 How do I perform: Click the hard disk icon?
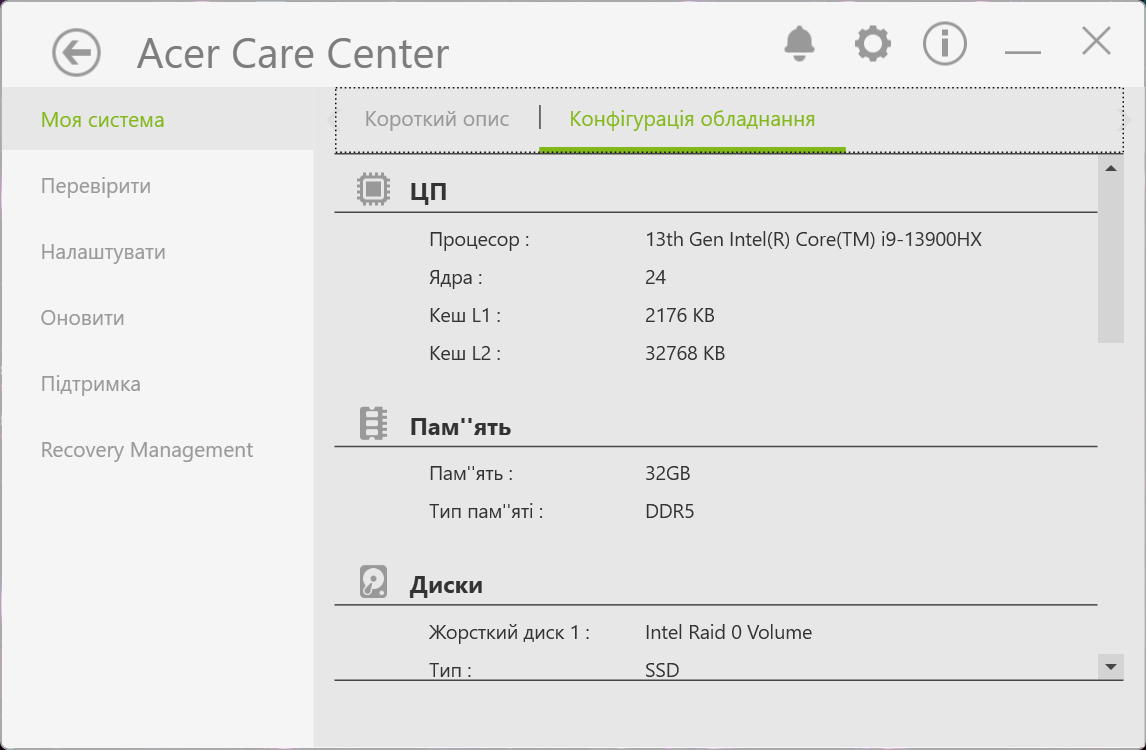[373, 582]
